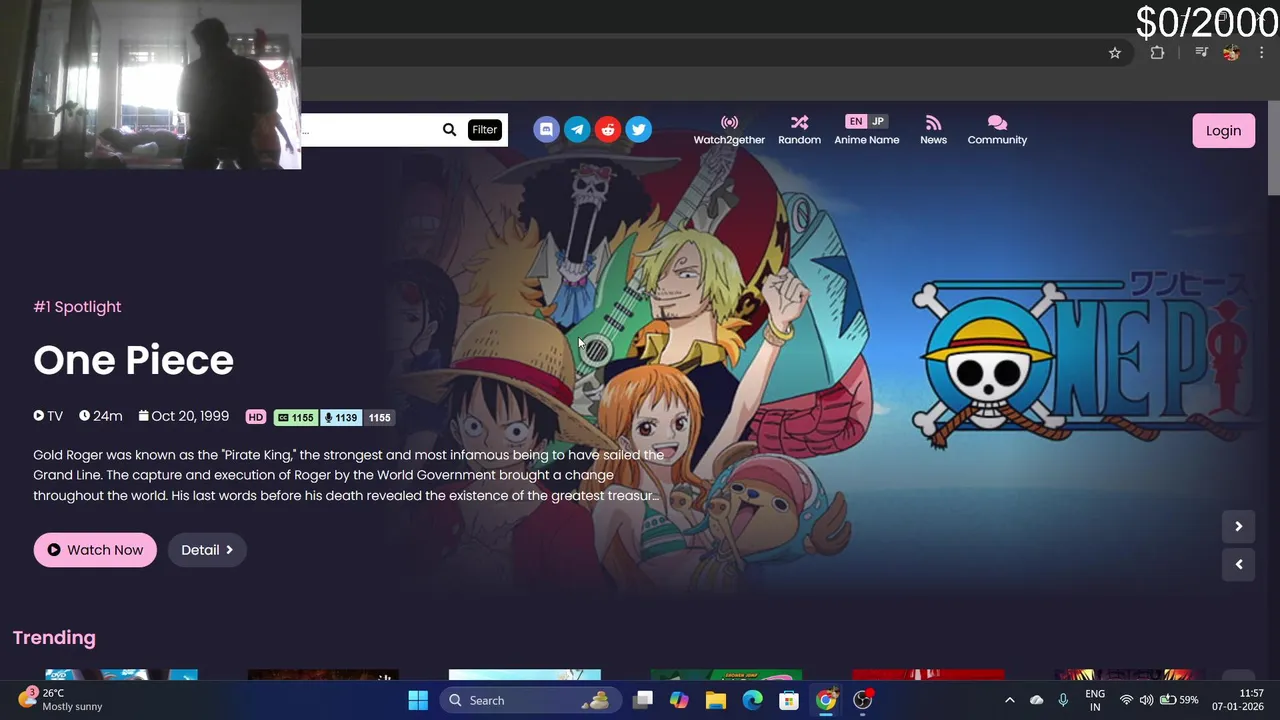The width and height of the screenshot is (1280, 720).
Task: Bookmark this page with star icon
Action: [1115, 53]
